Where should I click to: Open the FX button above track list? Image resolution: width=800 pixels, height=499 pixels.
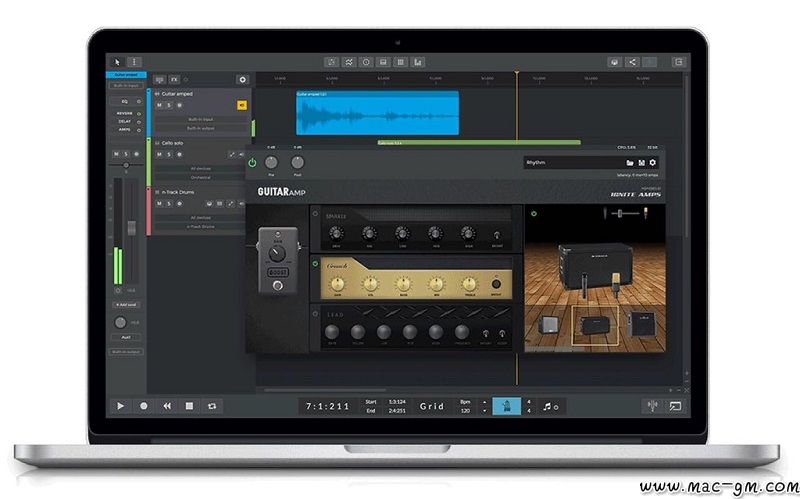click(174, 80)
